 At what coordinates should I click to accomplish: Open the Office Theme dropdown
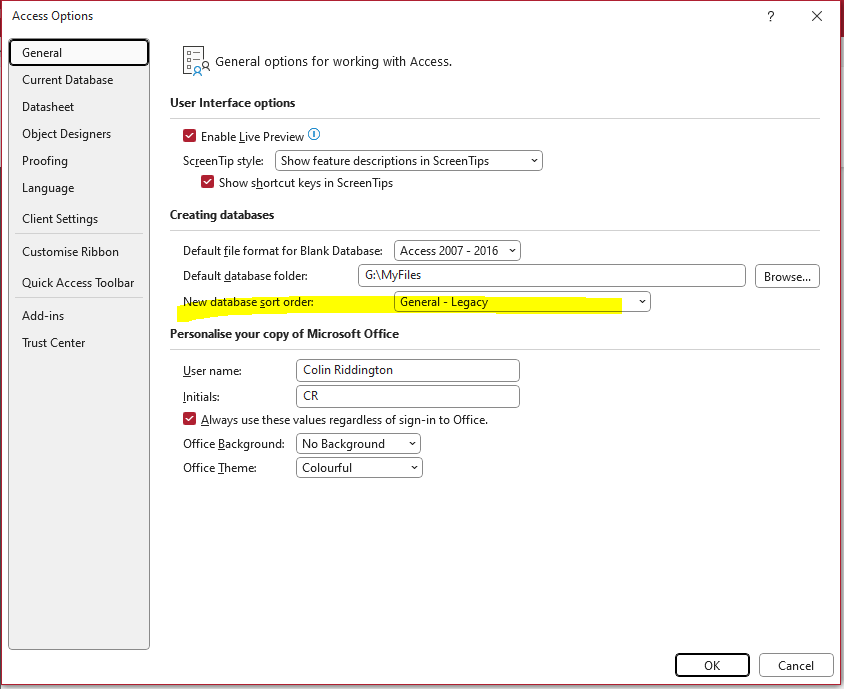[359, 467]
